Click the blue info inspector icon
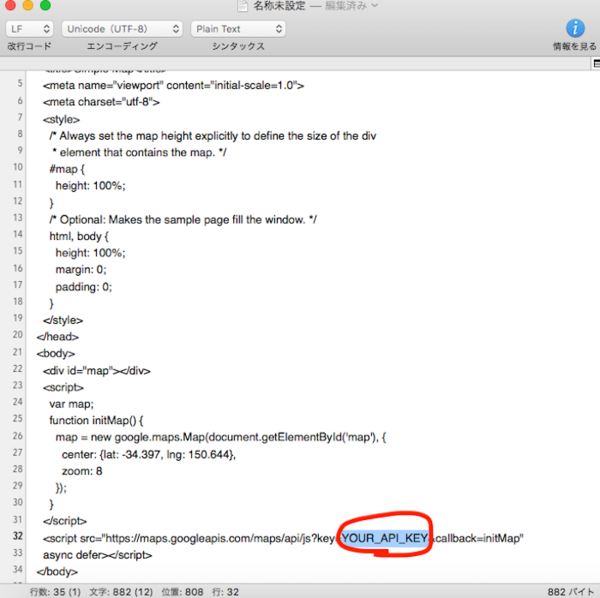The height and width of the screenshot is (598, 600). [575, 28]
